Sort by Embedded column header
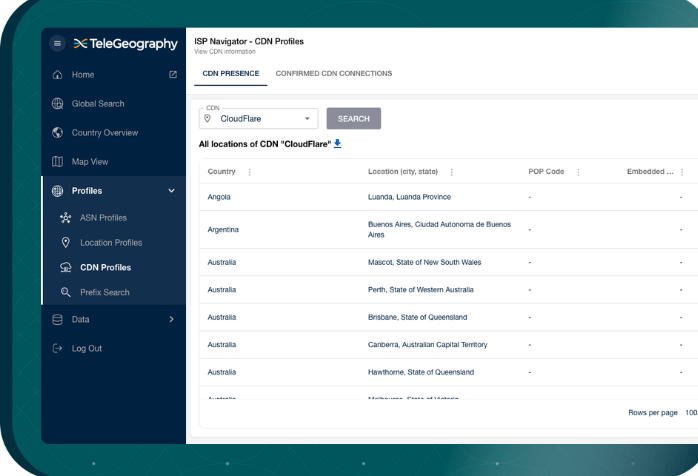This screenshot has height=476, width=698. pos(650,171)
